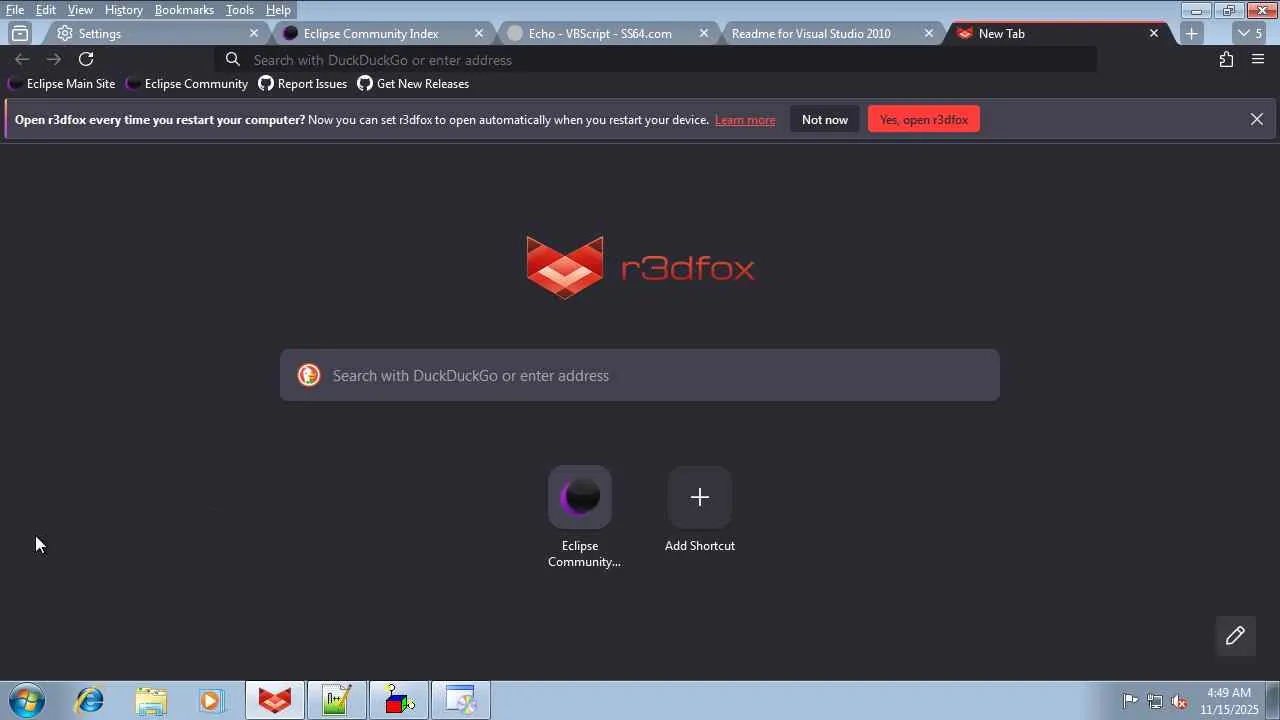Open the Bookmarks menu
This screenshot has height=720, width=1280.
point(184,10)
